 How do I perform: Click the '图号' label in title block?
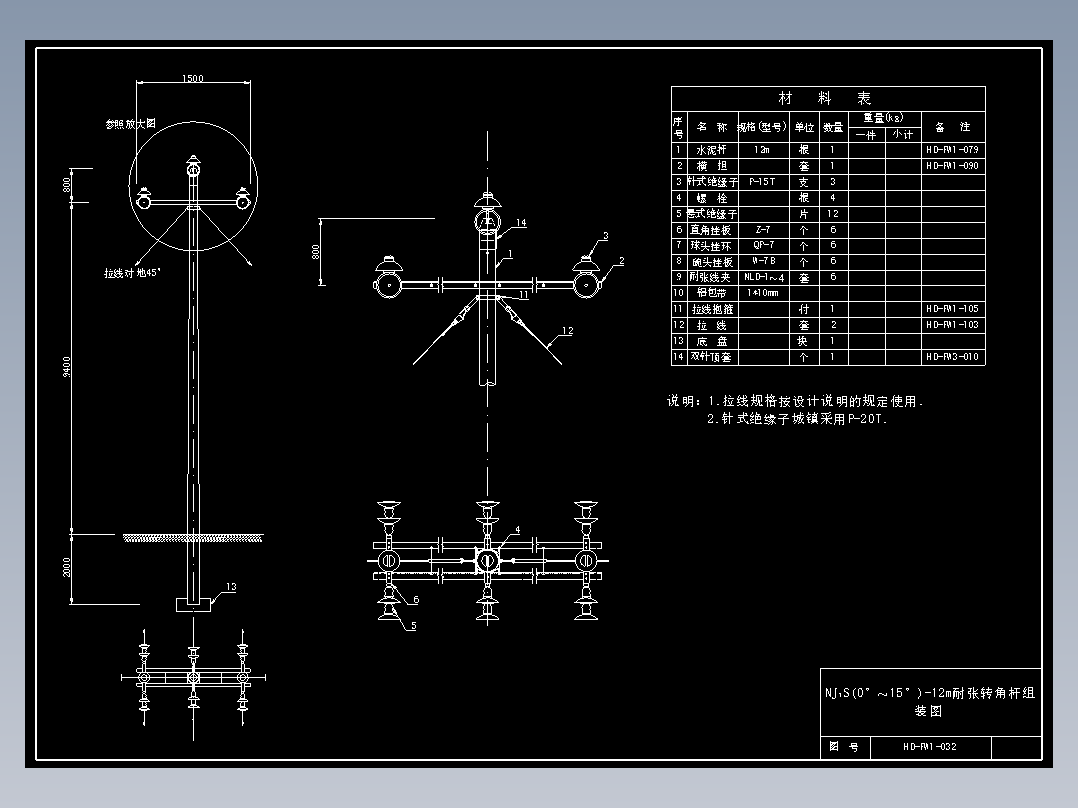[844, 747]
